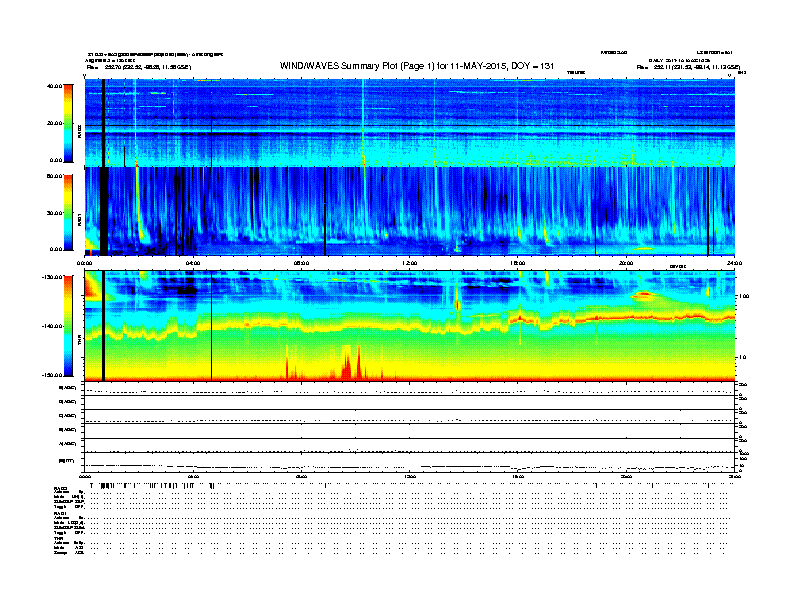Click the 12:00 label under the line plots
This screenshot has width=792, height=612.
pos(410,476)
